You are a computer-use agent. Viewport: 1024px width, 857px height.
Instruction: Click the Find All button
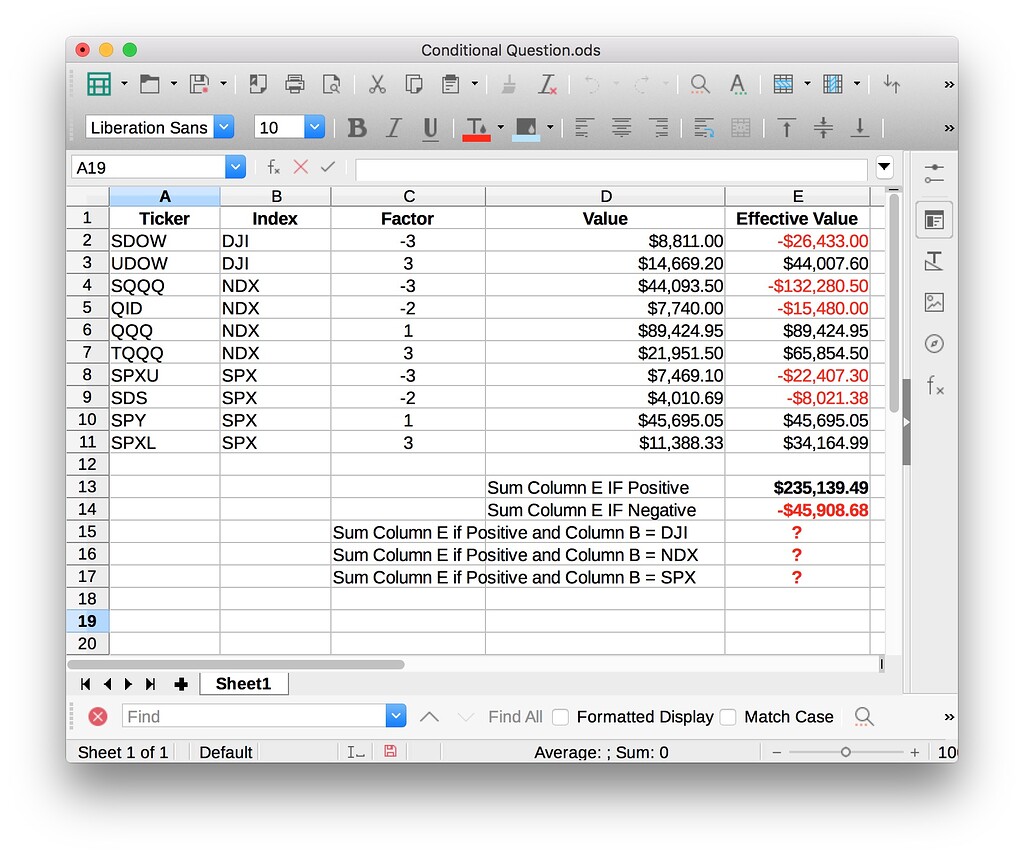(515, 717)
